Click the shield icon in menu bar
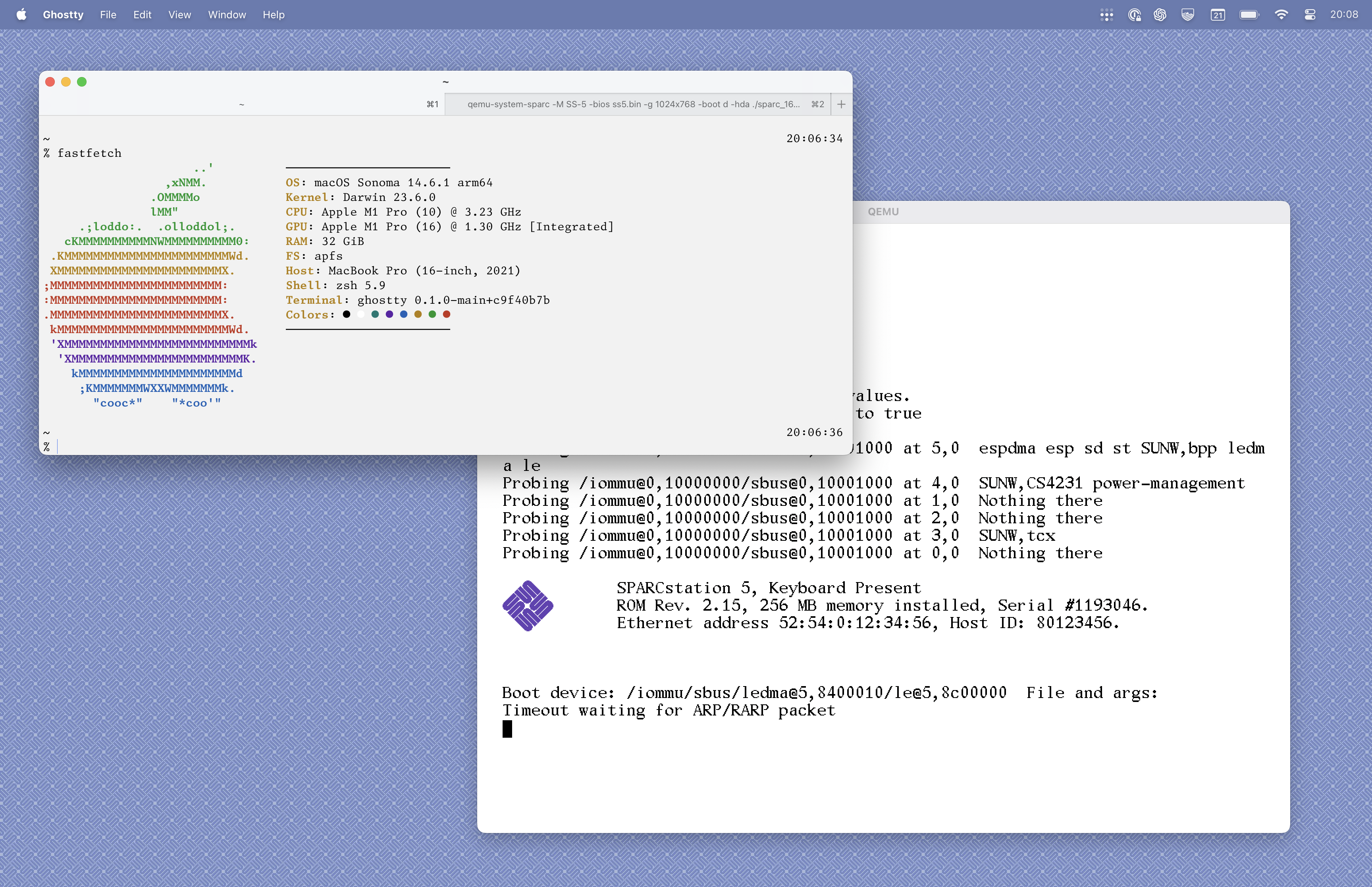 point(1187,15)
